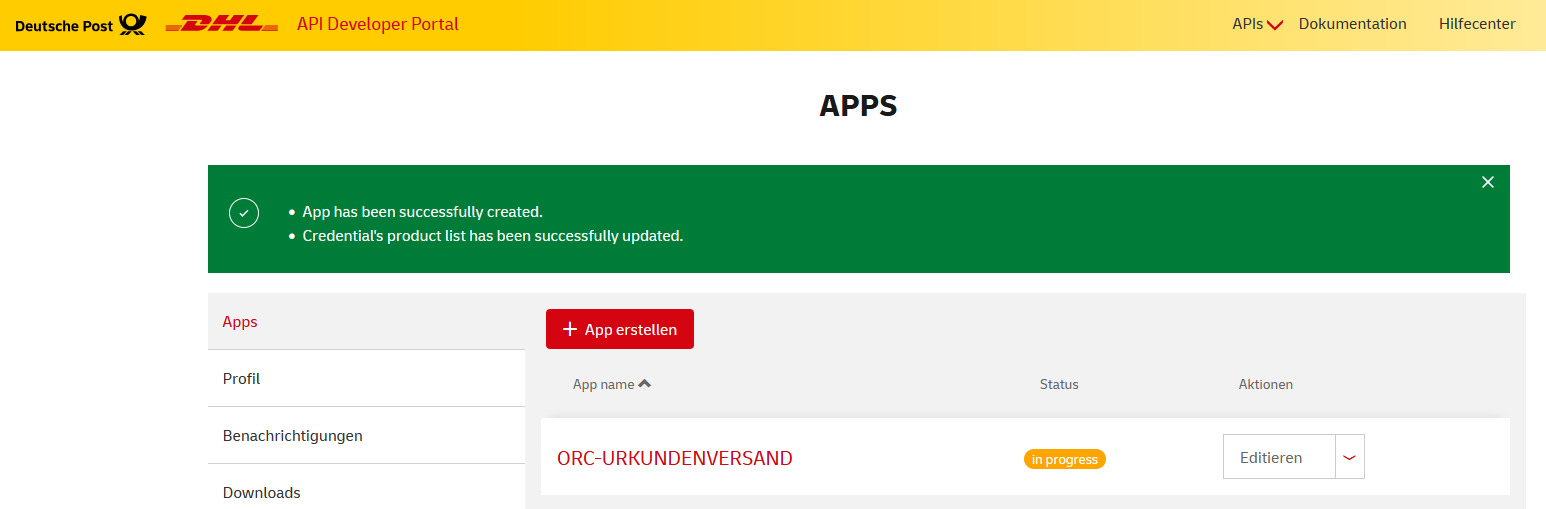The height and width of the screenshot is (509, 1546).
Task: Select the Apps sidebar item
Action: click(240, 322)
